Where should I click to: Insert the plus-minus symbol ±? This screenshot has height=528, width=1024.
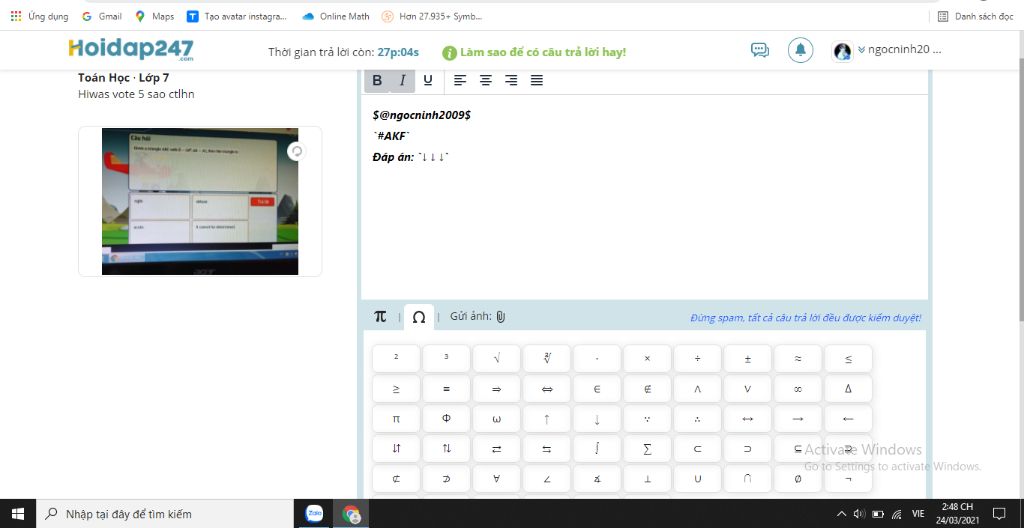pos(748,359)
